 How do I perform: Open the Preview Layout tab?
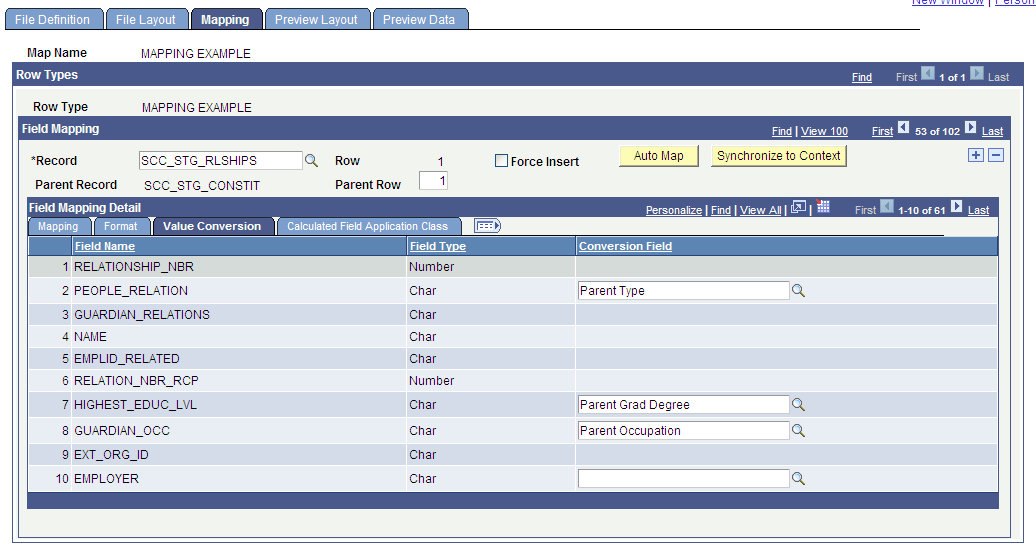coord(316,20)
